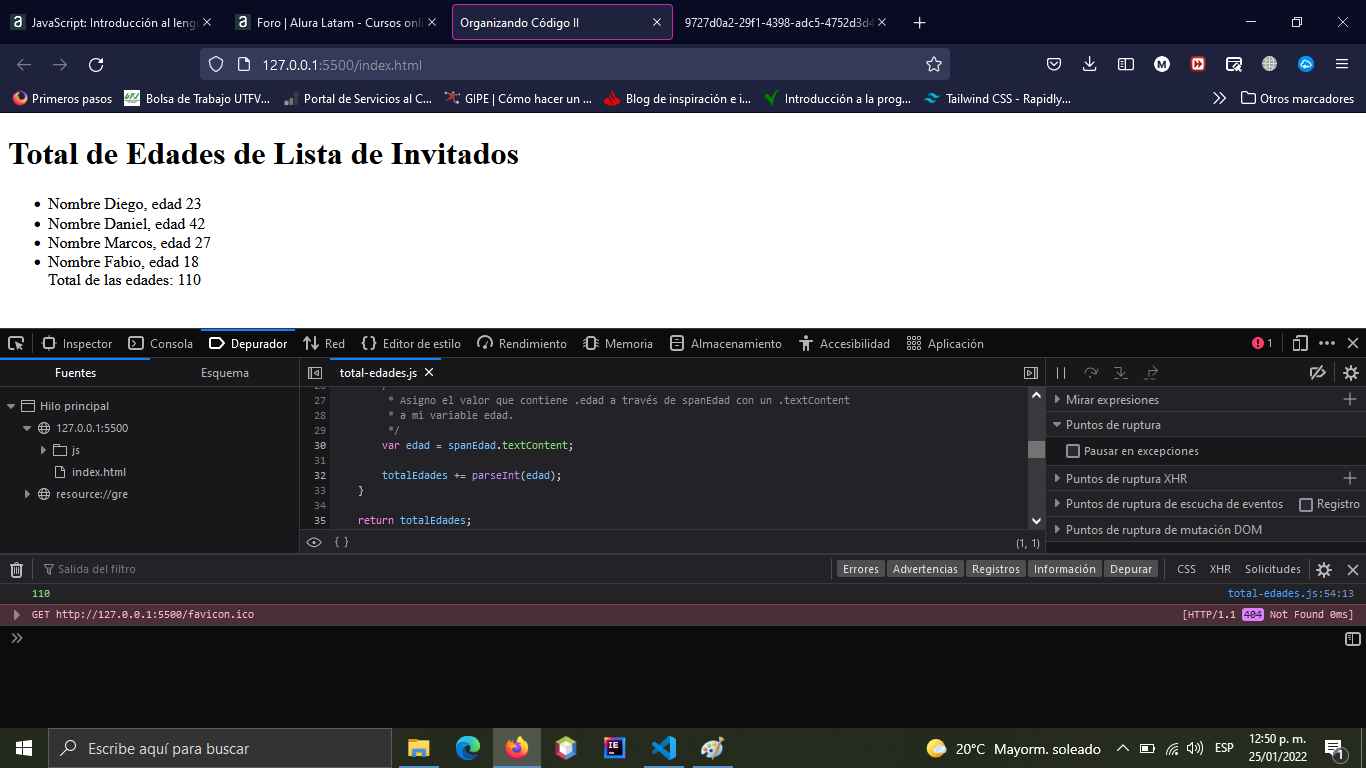Open total-edades.js:54:13 source link in console
Viewport: 1366px width, 768px height.
point(1290,593)
